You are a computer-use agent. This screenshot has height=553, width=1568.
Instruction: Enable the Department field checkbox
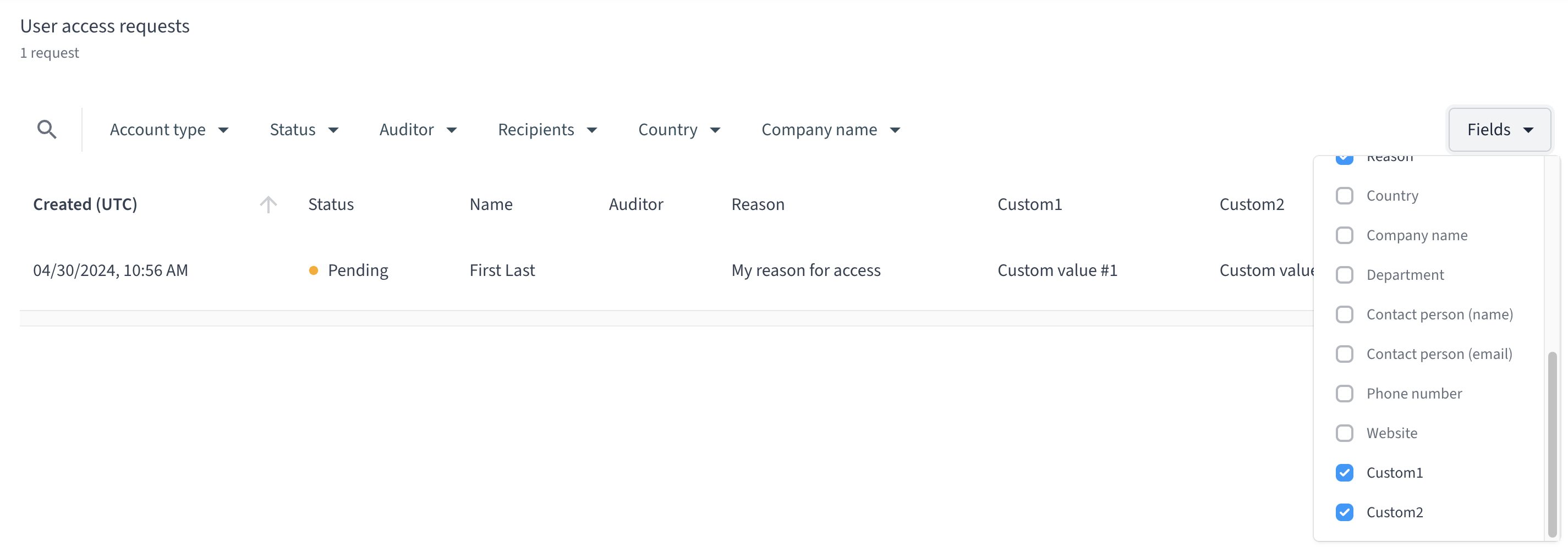coord(1345,275)
